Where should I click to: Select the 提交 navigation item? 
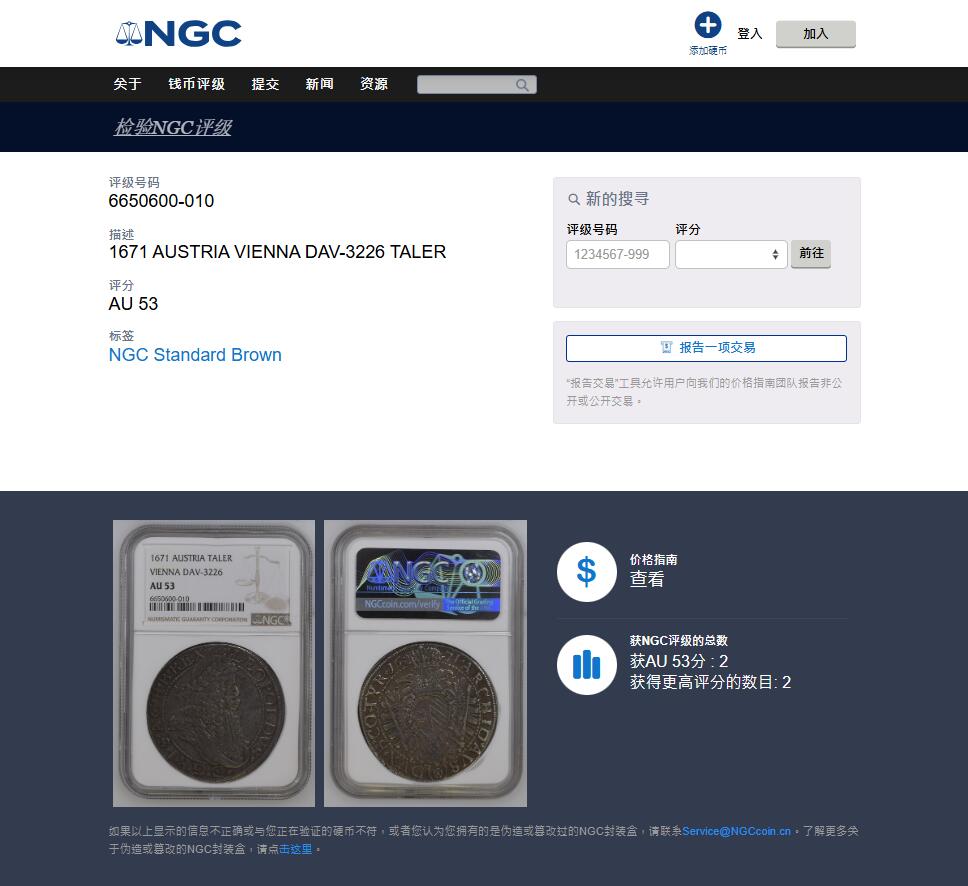pos(265,84)
